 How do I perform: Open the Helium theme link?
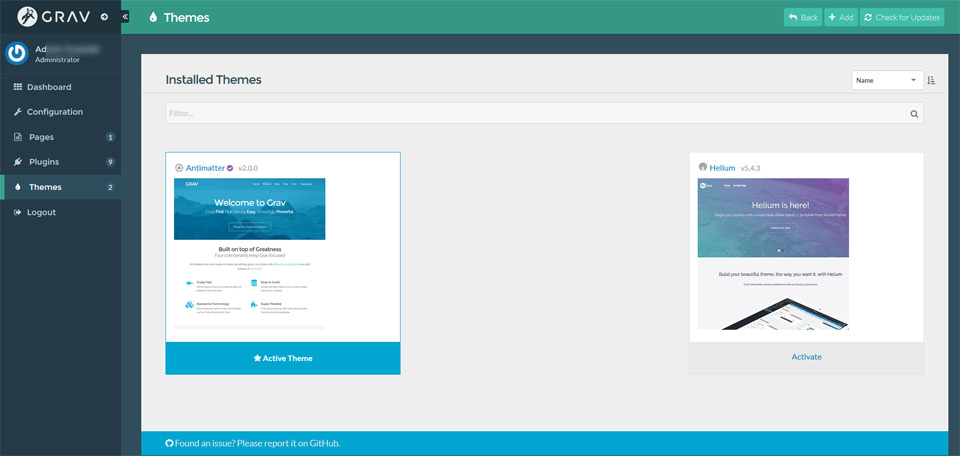[x=722, y=167]
